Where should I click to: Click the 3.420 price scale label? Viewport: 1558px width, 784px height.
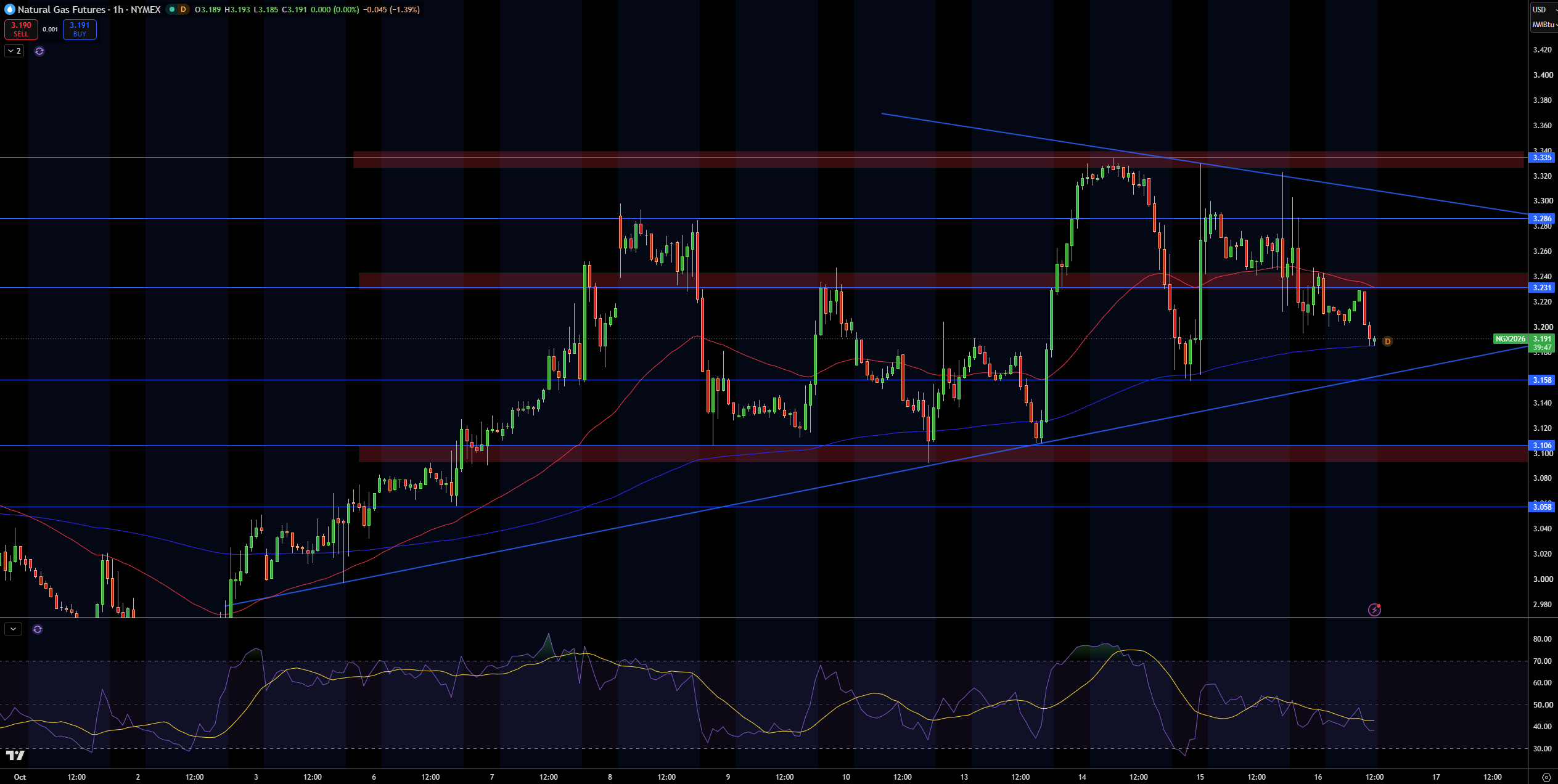(x=1543, y=50)
